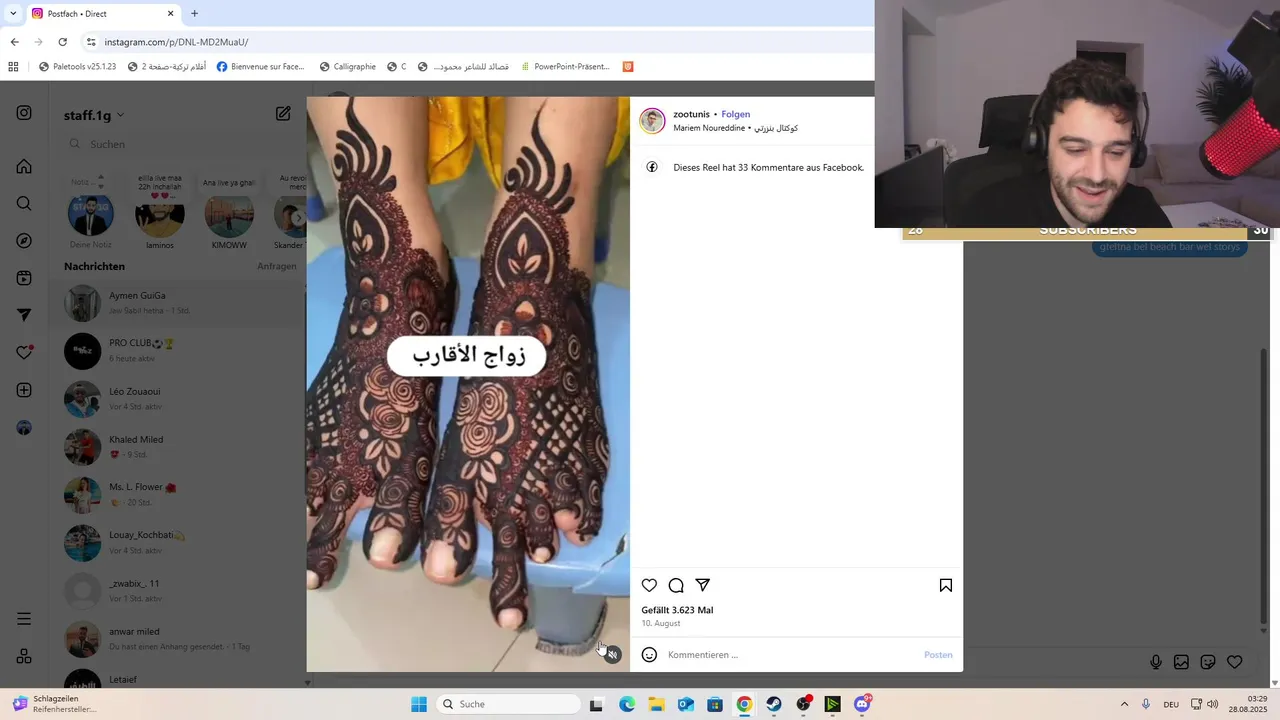
Task: Open the zootunis username link
Action: point(691,114)
